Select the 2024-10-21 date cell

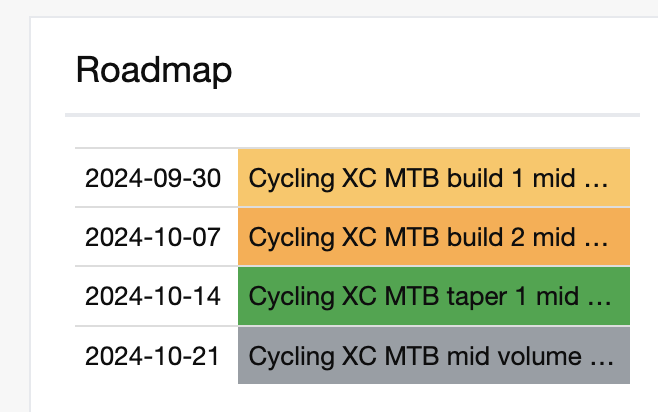[x=153, y=356]
